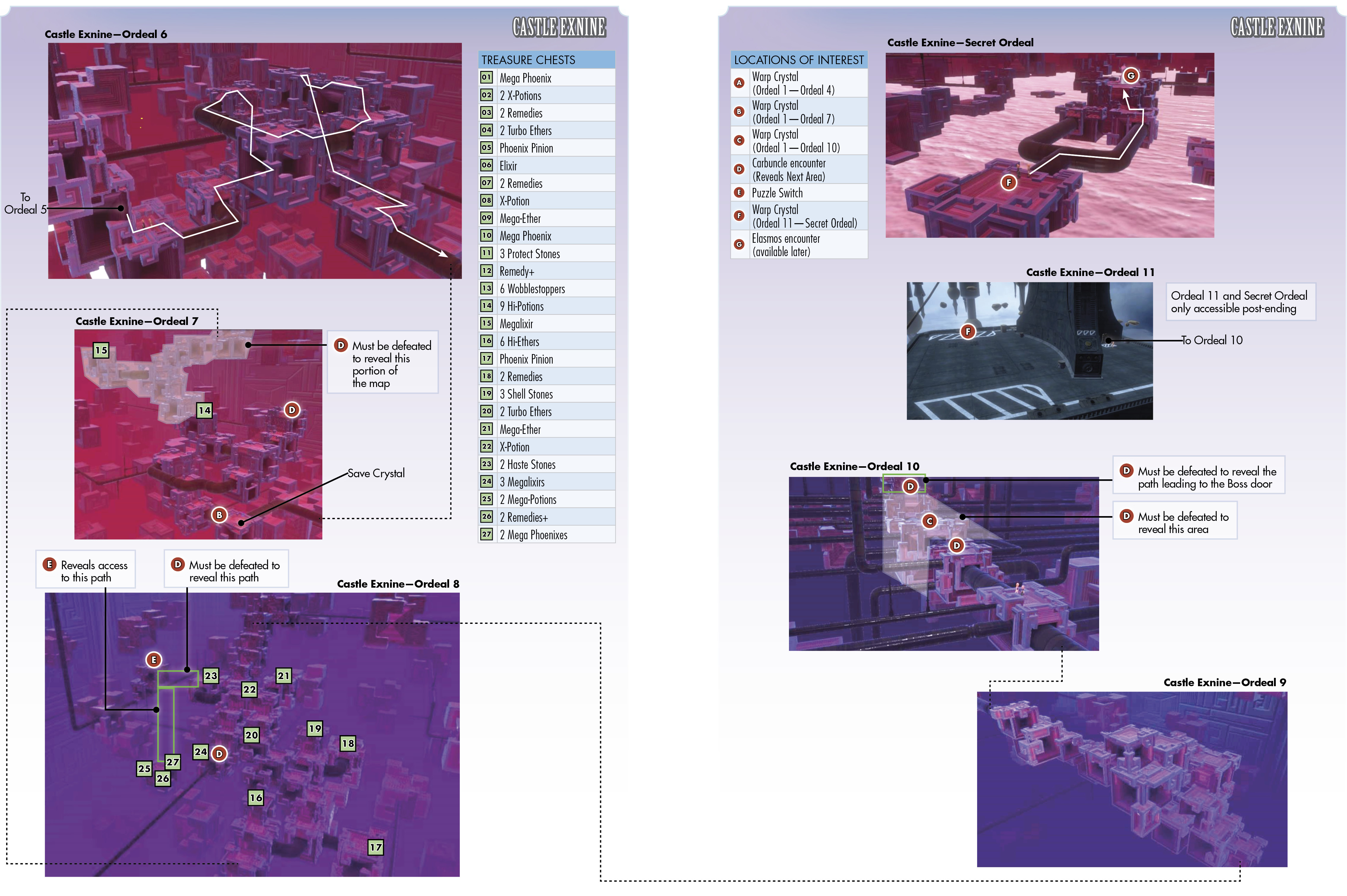Click the "TREASURE CHESTS" header

tap(547, 59)
